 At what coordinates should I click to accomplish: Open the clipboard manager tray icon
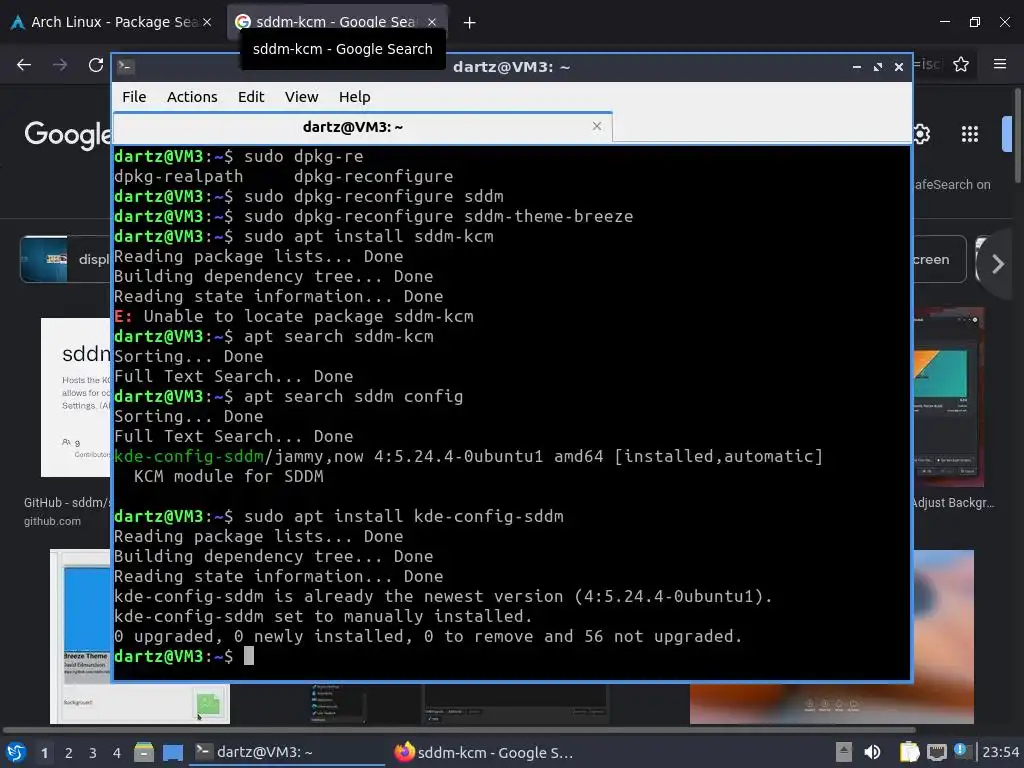pos(909,752)
